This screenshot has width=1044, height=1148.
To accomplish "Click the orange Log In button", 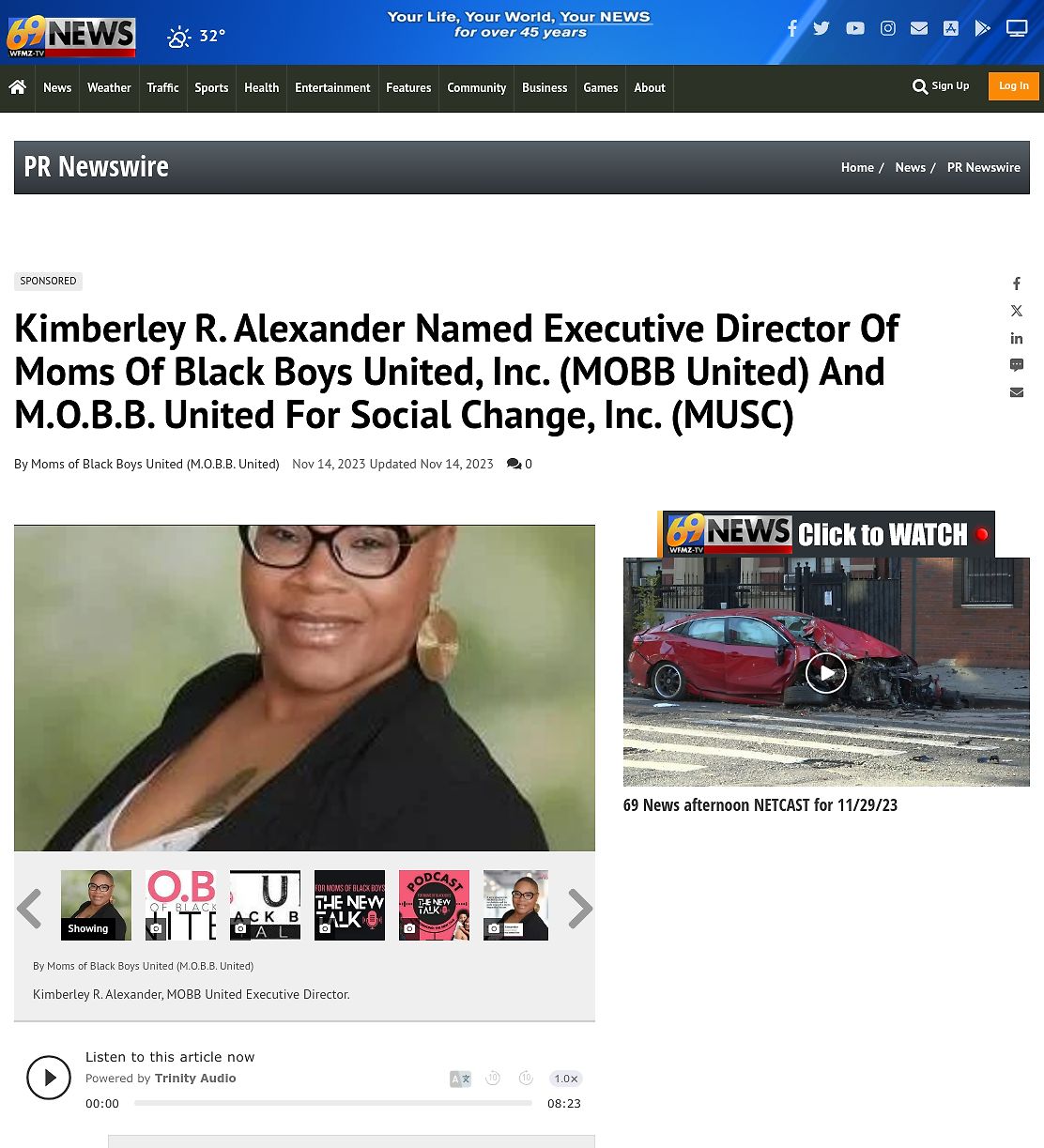I will tap(1014, 86).
